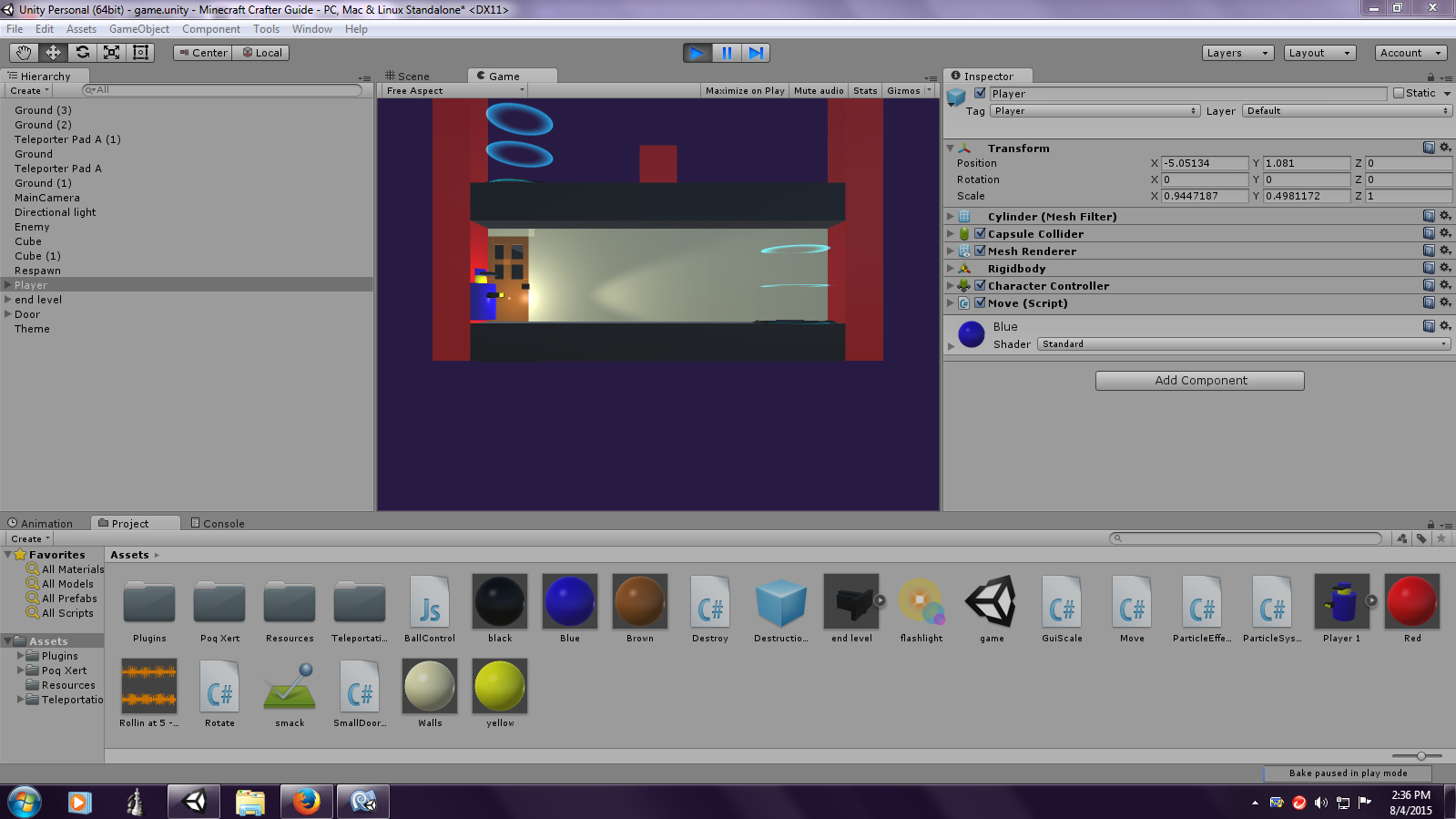Open Firefox from the taskbar
This screenshot has width=1456, height=819.
click(x=307, y=802)
